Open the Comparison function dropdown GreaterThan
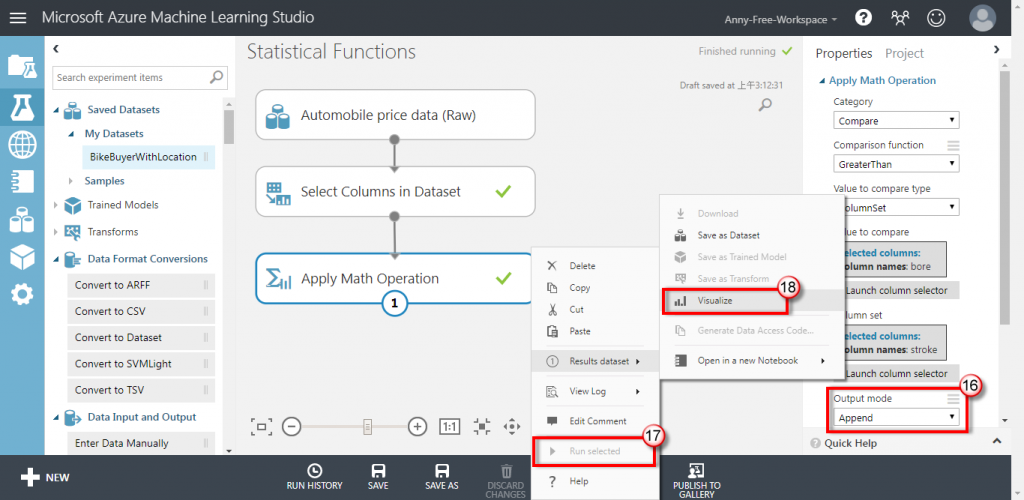This screenshot has height=500, width=1024. 896,164
